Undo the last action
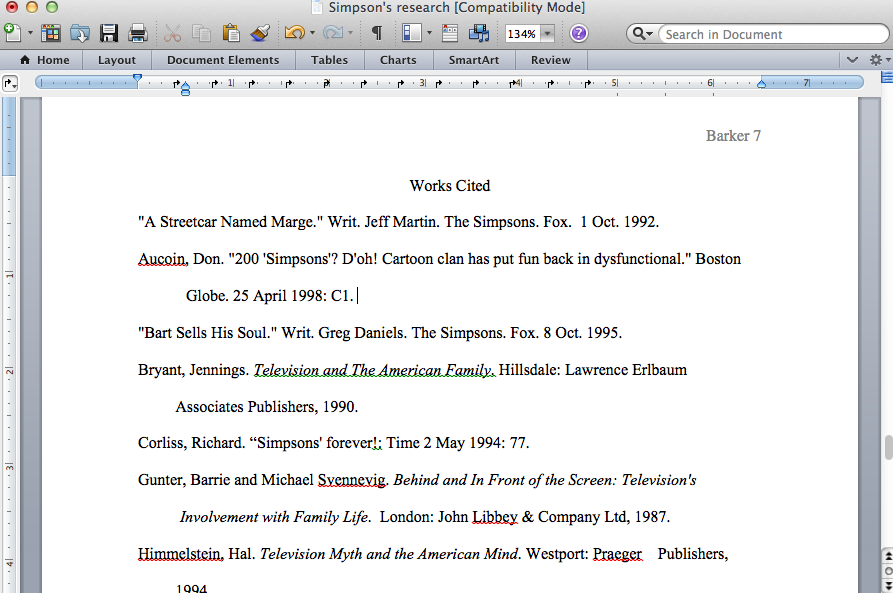The image size is (893, 593). point(295,33)
